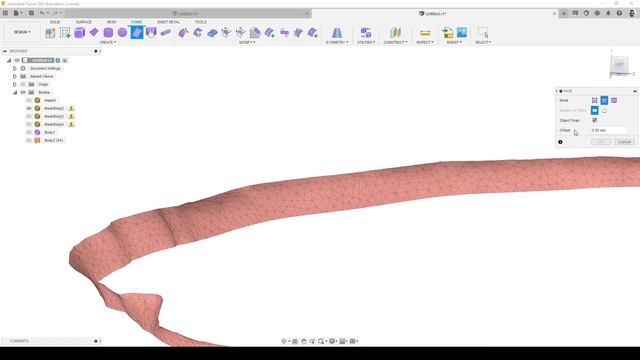Select the Plane form primitive tool
The height and width of the screenshot is (360, 640).
(x=94, y=32)
